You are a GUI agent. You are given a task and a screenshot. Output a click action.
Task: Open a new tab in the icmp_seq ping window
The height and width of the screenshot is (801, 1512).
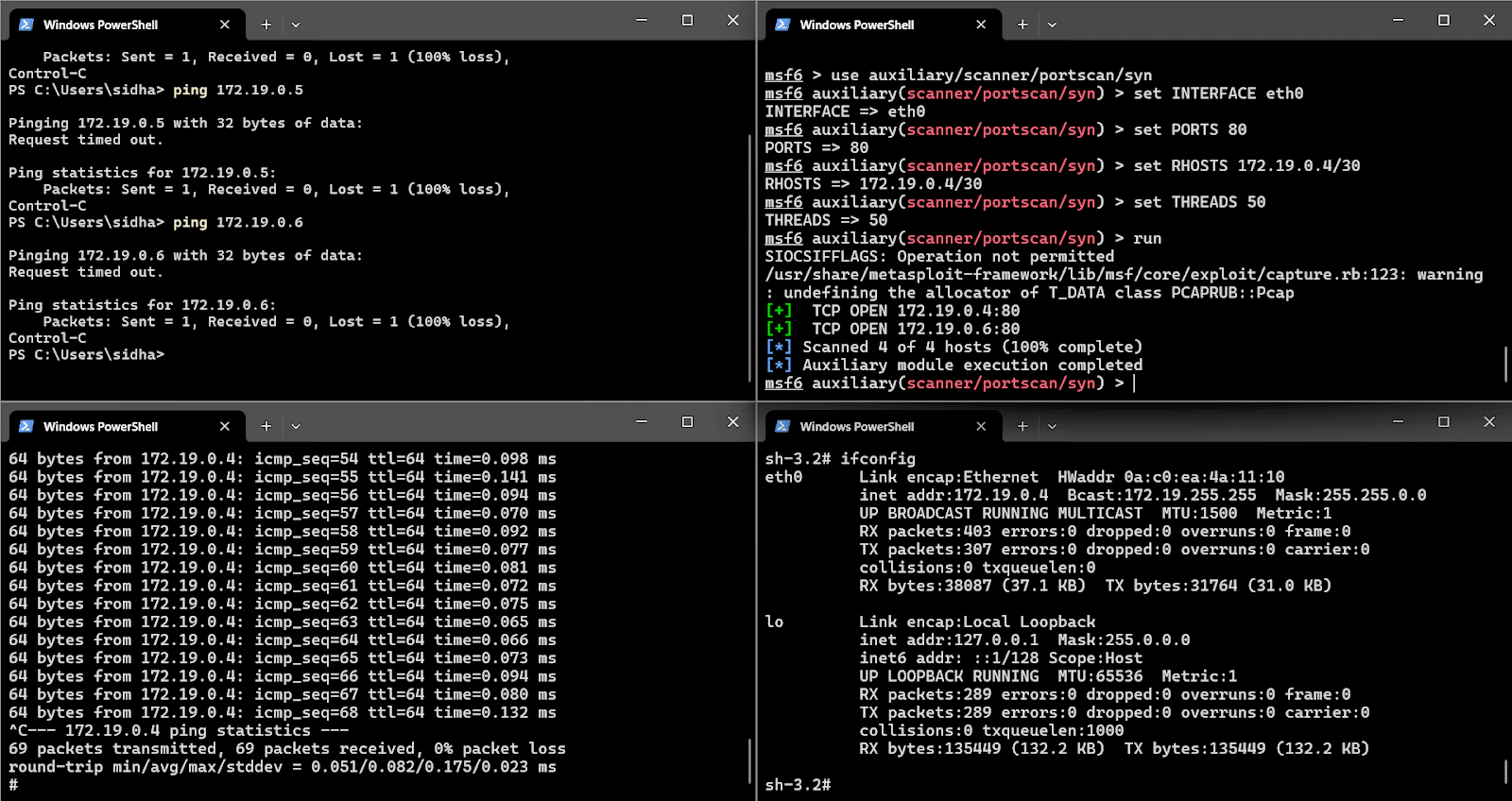[266, 426]
